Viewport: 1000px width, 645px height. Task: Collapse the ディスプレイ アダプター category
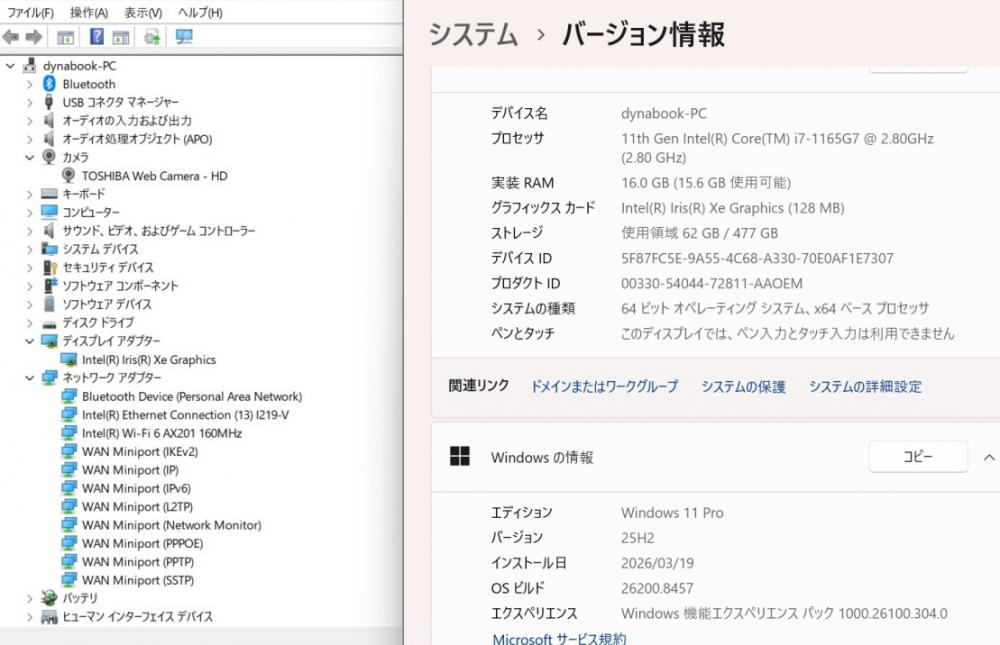click(x=29, y=341)
